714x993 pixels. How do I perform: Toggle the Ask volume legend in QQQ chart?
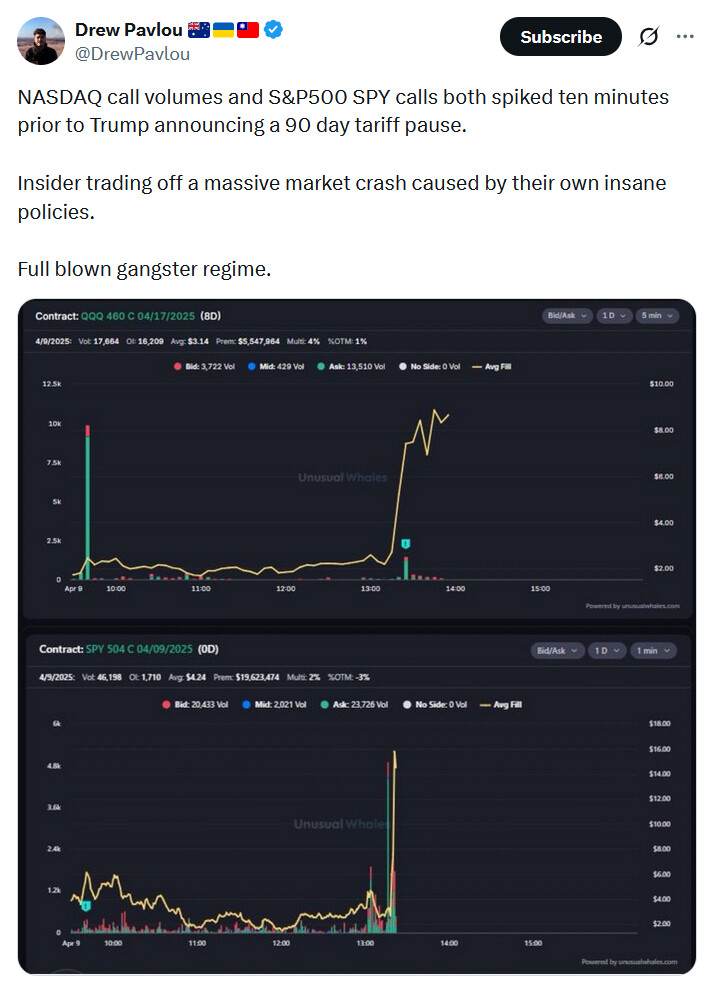pos(351,366)
